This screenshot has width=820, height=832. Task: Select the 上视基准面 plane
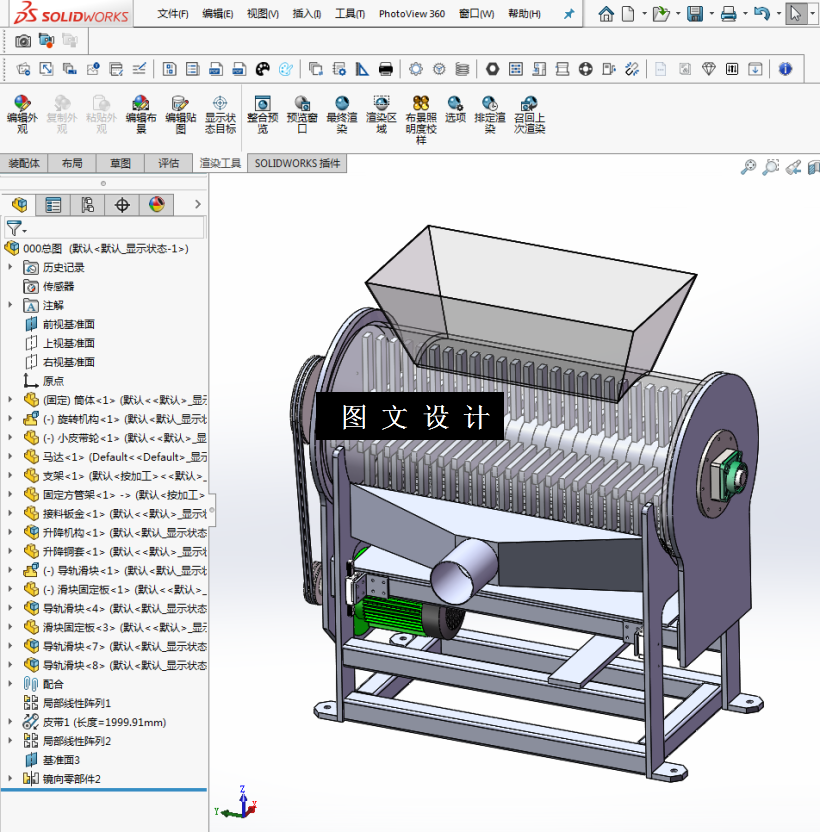coord(68,343)
